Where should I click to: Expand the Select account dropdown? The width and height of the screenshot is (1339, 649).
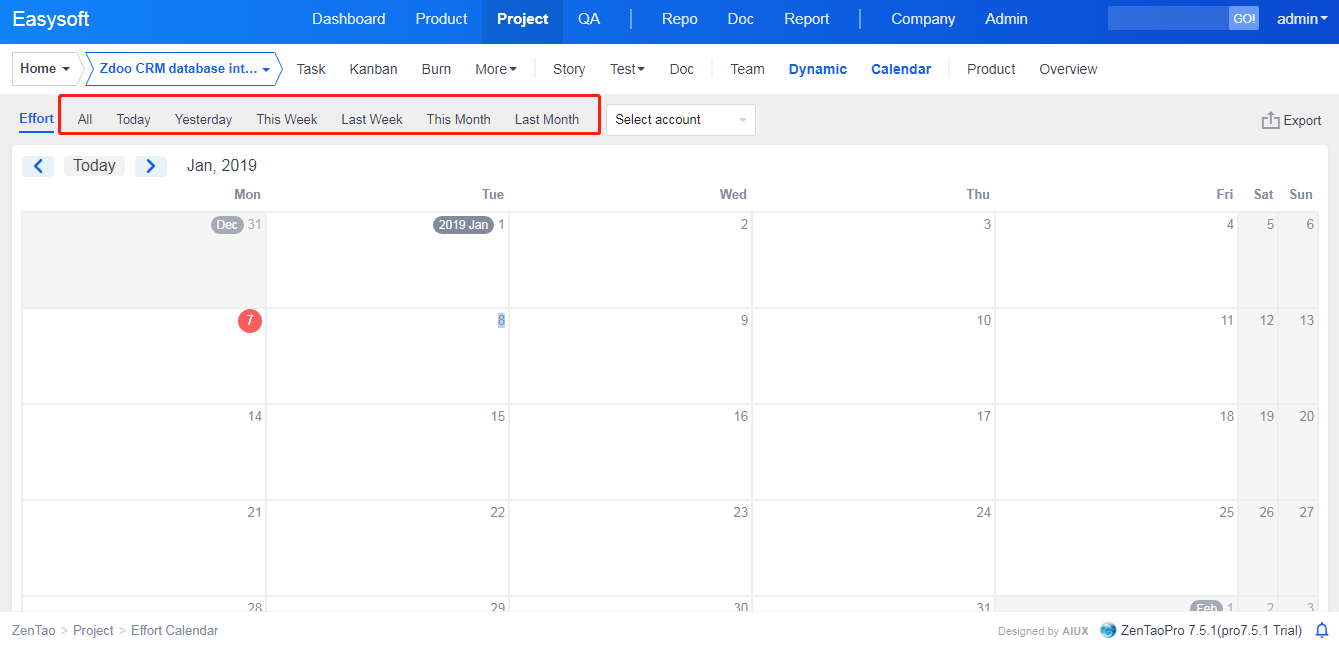coord(680,120)
